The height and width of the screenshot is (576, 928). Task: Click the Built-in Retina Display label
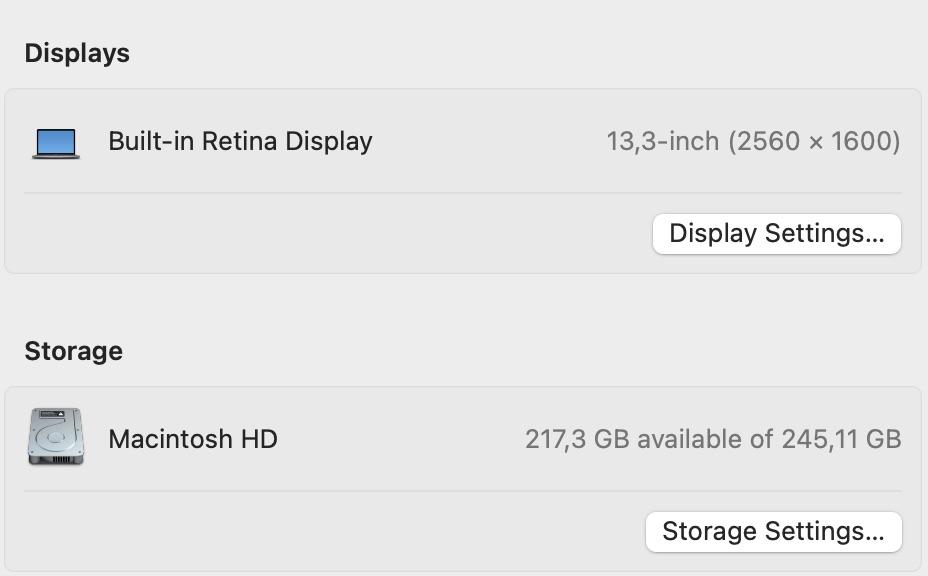pos(240,141)
